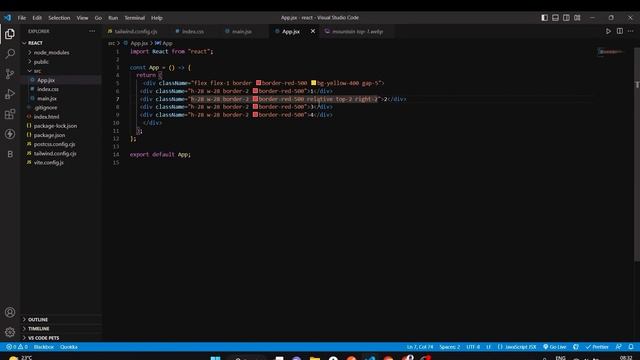This screenshot has width=640, height=360.
Task: Open the View menu
Action: point(82,18)
